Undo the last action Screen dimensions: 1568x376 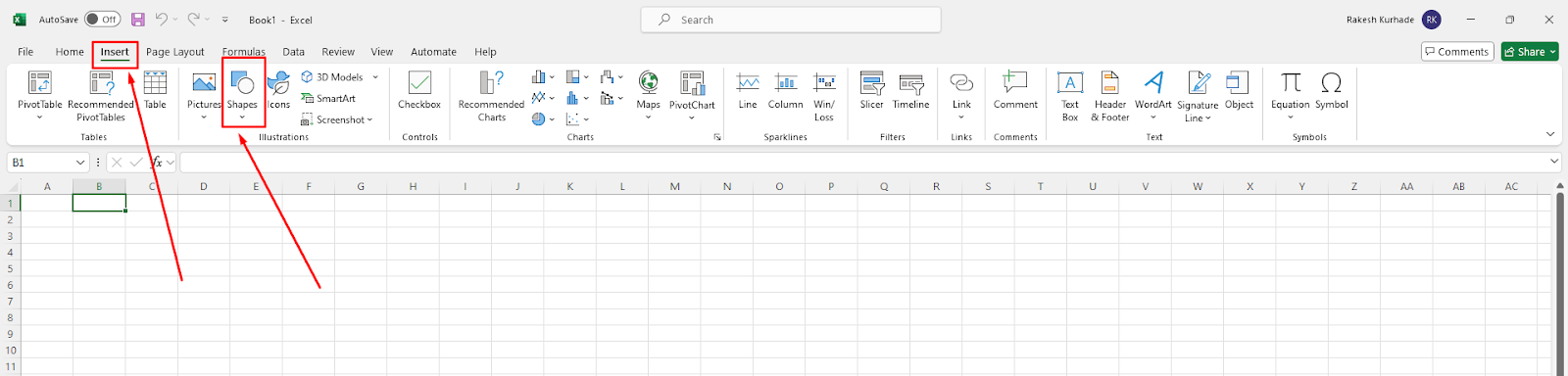tap(162, 20)
